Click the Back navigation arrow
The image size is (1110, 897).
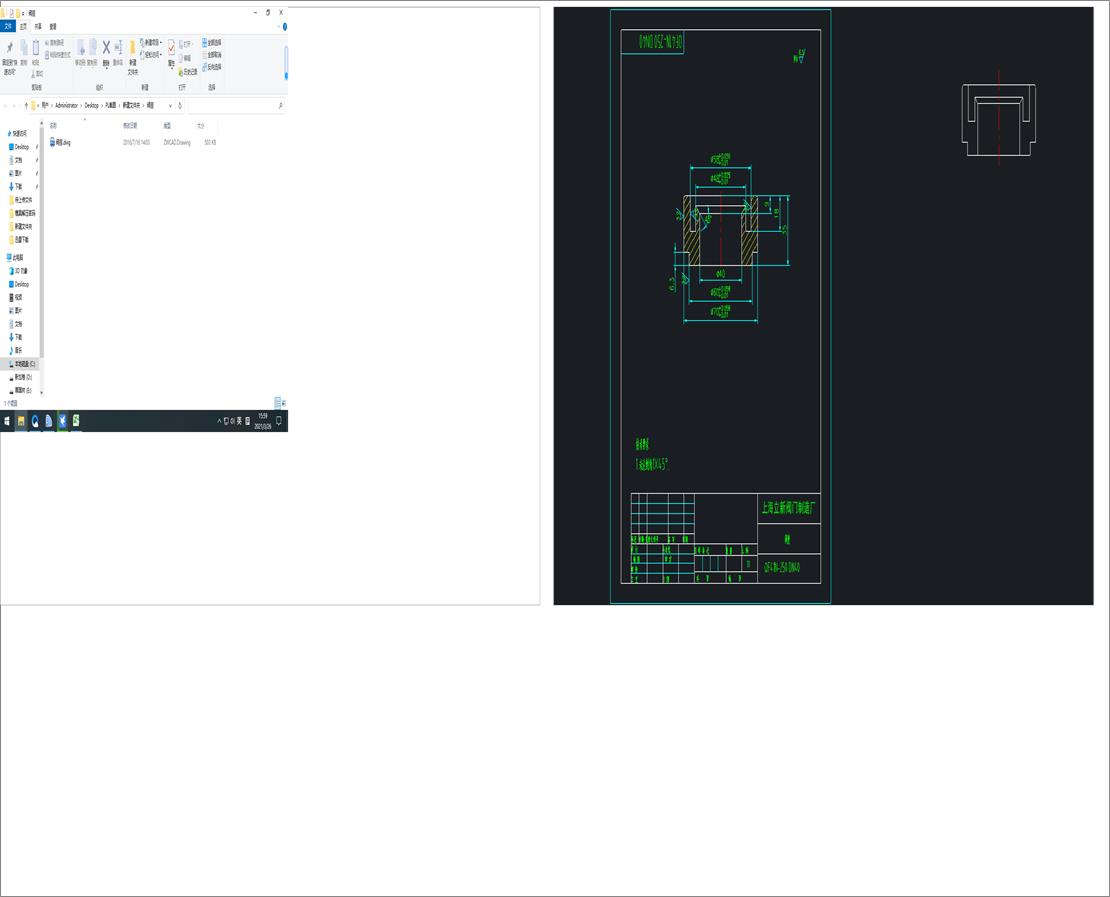click(x=6, y=105)
